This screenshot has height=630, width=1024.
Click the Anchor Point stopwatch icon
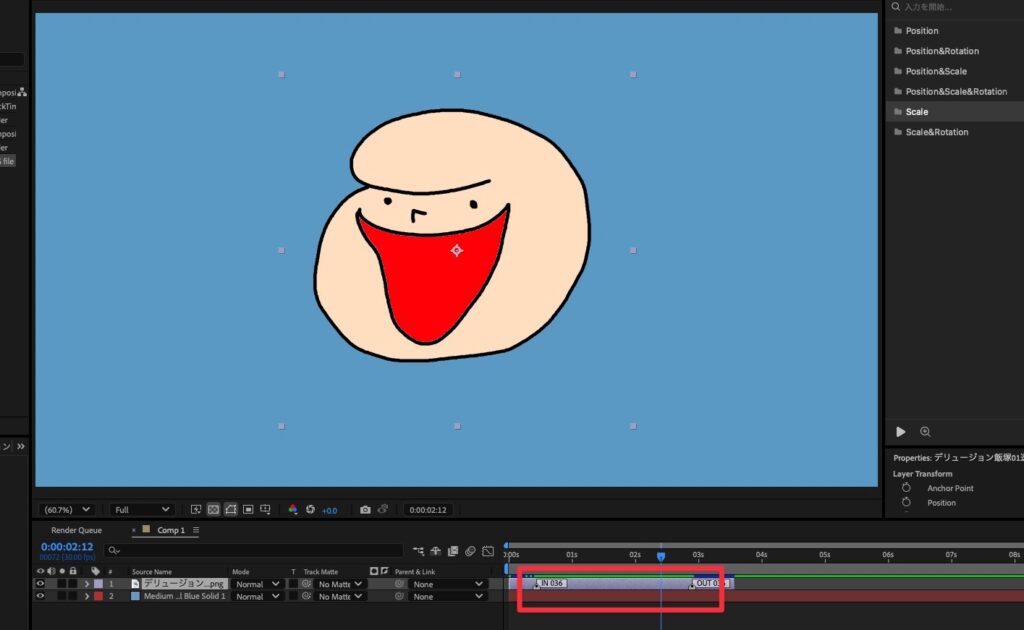click(906, 488)
